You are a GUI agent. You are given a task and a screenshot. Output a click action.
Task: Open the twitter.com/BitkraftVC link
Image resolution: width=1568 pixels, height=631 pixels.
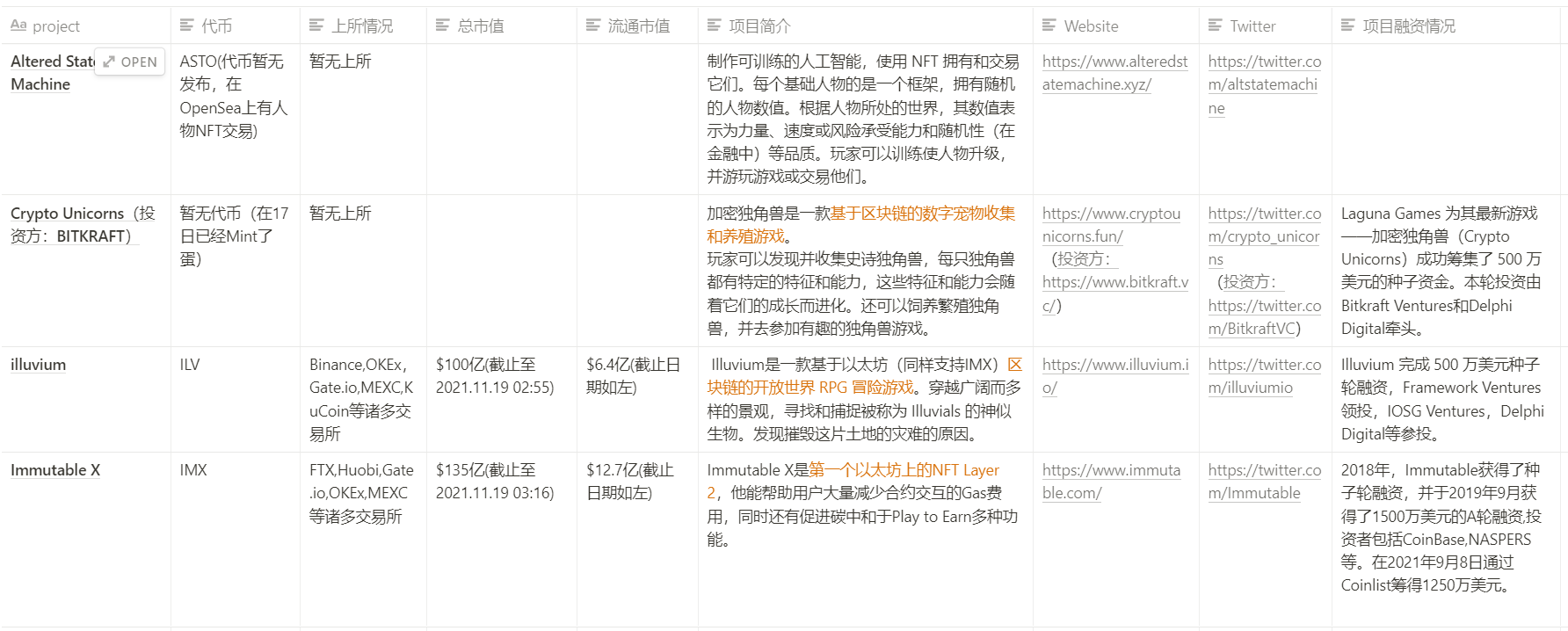tap(1264, 317)
